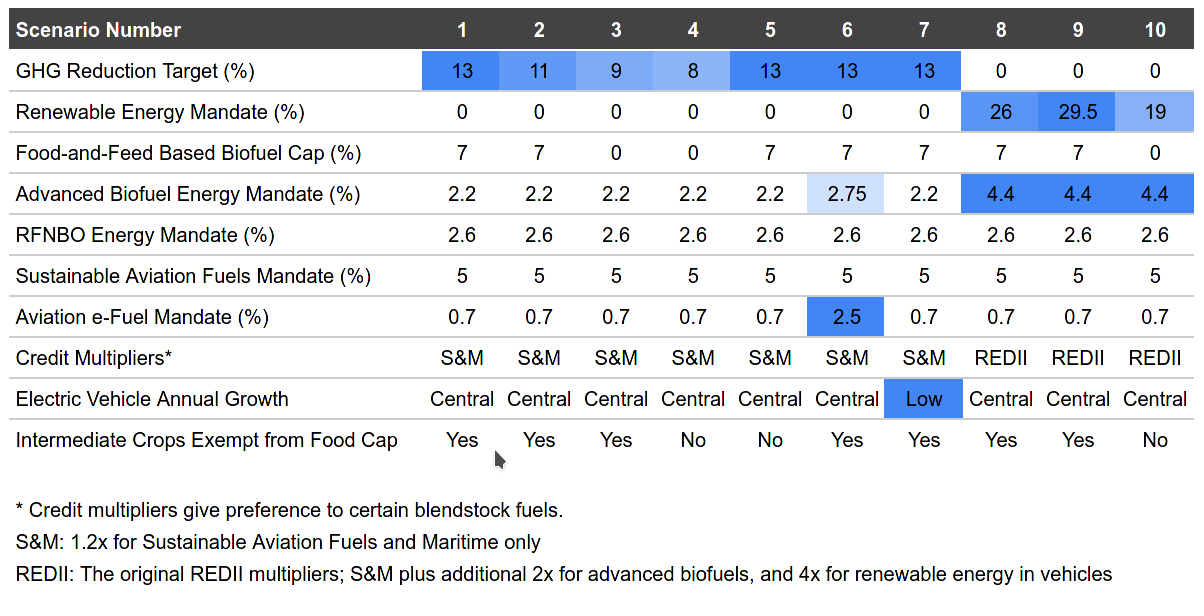The width and height of the screenshot is (1204, 616).
Task: Click the highlighted 29.5 Renewable Energy Mandate cell
Action: (1078, 112)
